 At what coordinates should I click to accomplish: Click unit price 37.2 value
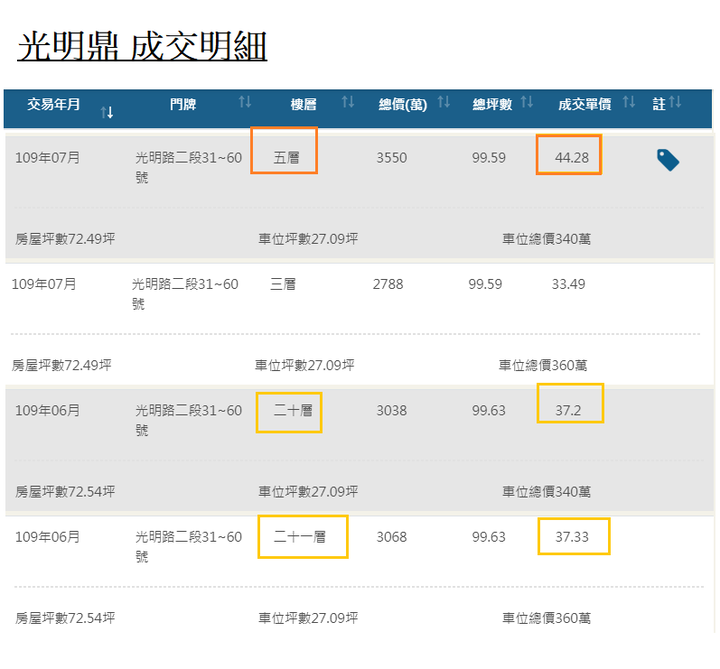(568, 410)
